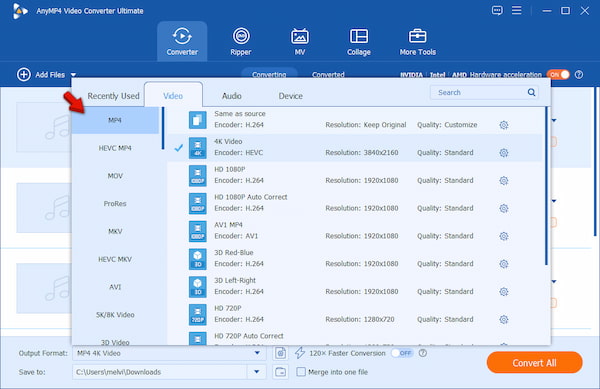Open settings gear for AV1 MP4

[x=504, y=236]
